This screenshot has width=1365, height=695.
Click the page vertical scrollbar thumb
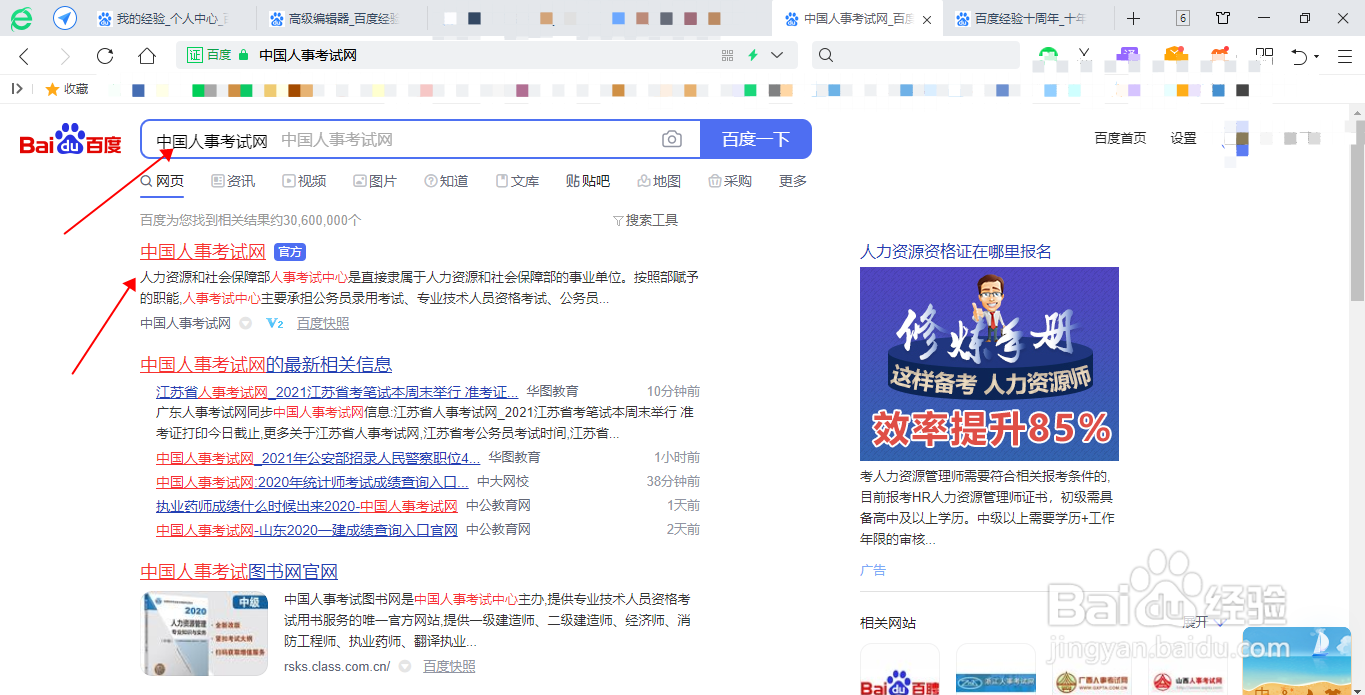[x=1357, y=208]
